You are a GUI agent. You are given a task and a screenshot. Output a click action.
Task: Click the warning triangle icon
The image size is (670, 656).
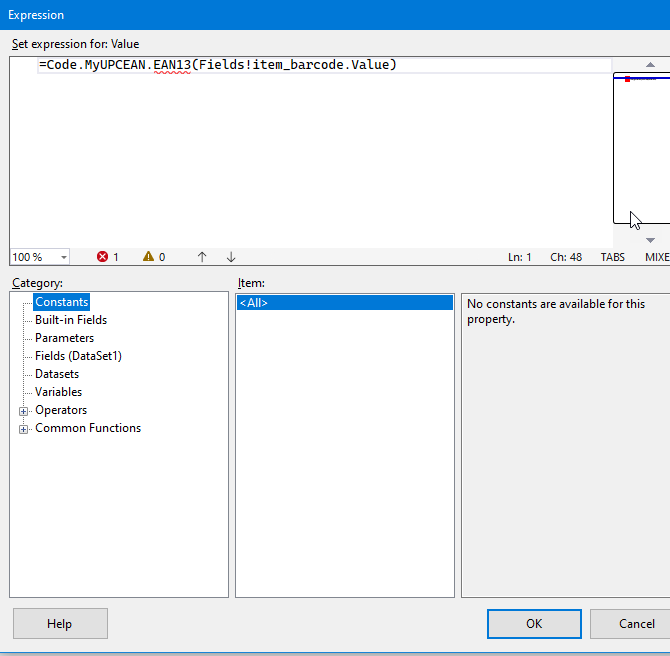pos(148,256)
